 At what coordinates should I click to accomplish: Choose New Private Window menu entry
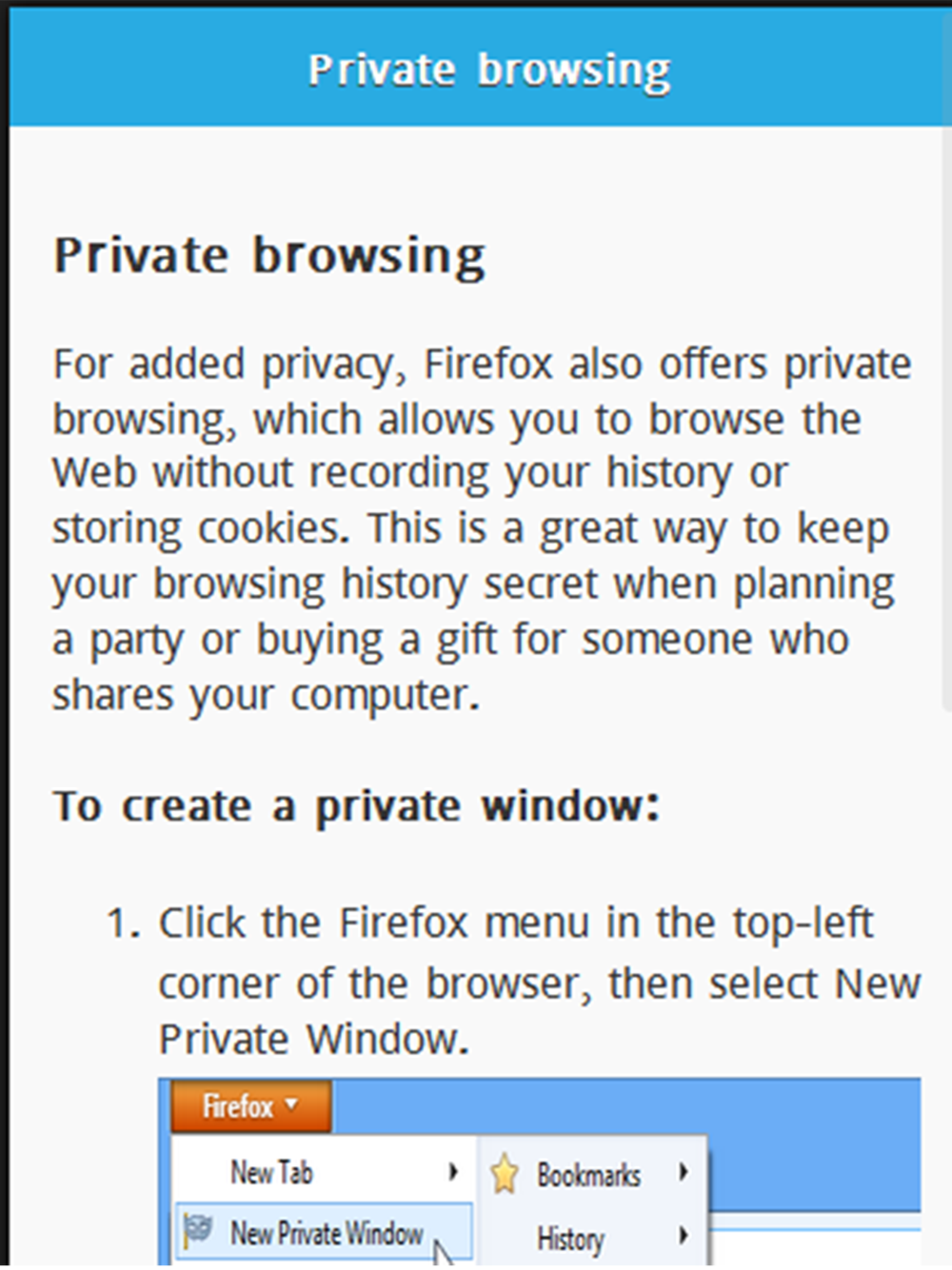point(327,1233)
